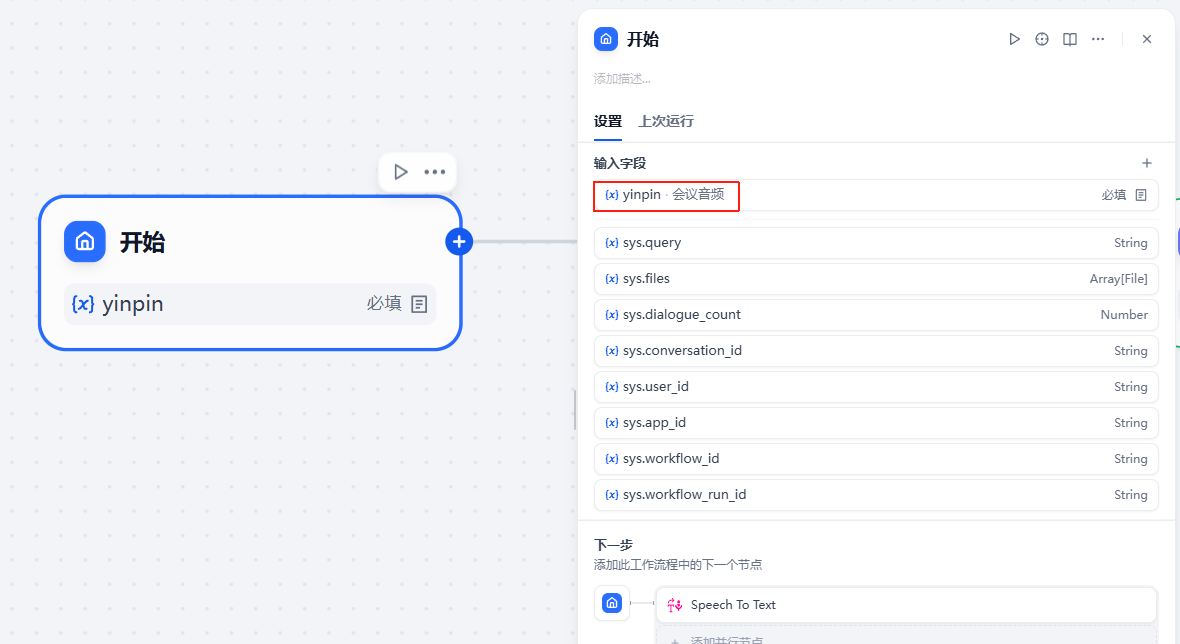This screenshot has height=644, width=1180.
Task: Run the step using the panel header play icon
Action: 1014,39
